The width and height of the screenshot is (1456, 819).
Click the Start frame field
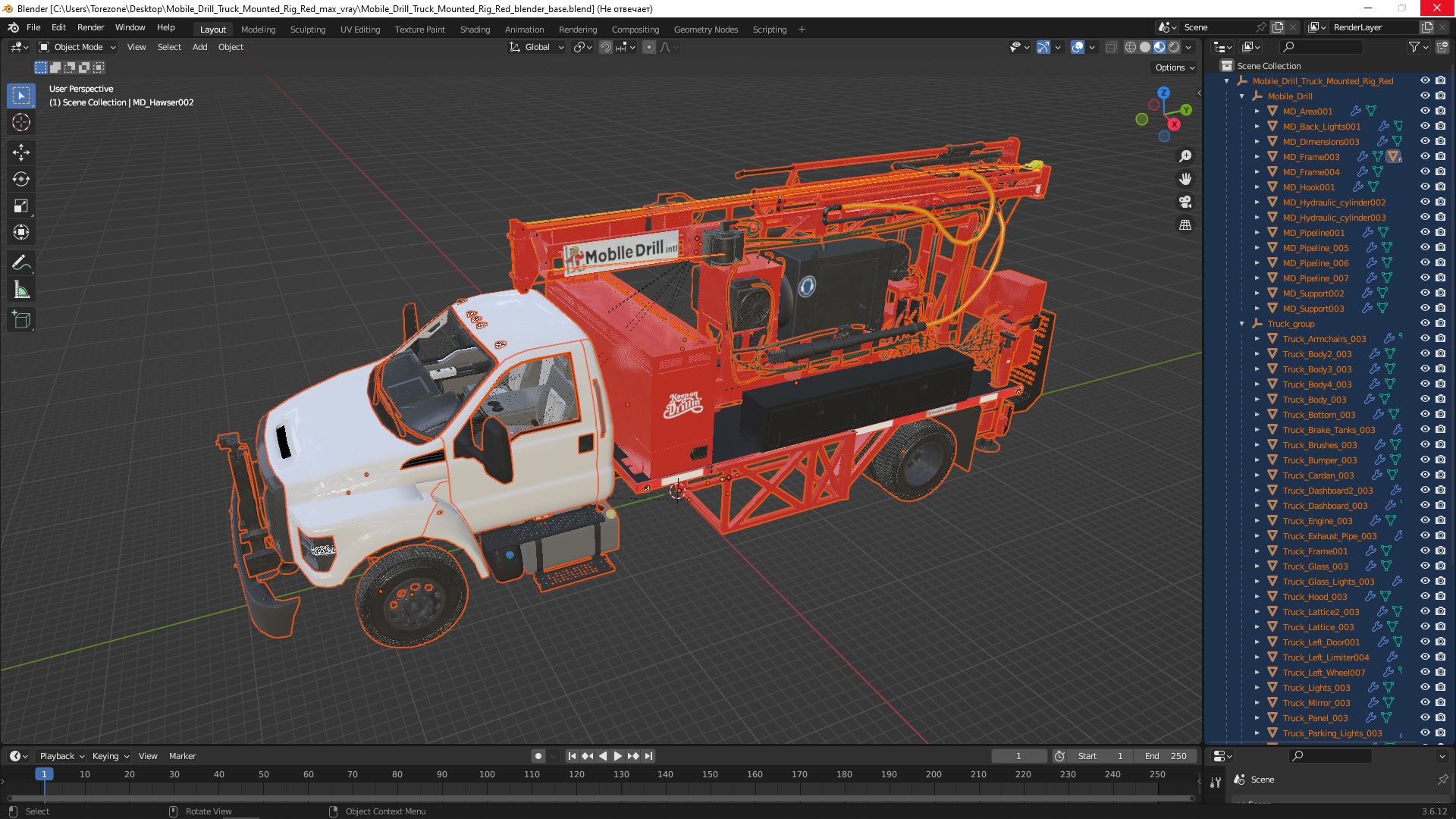pos(1100,756)
